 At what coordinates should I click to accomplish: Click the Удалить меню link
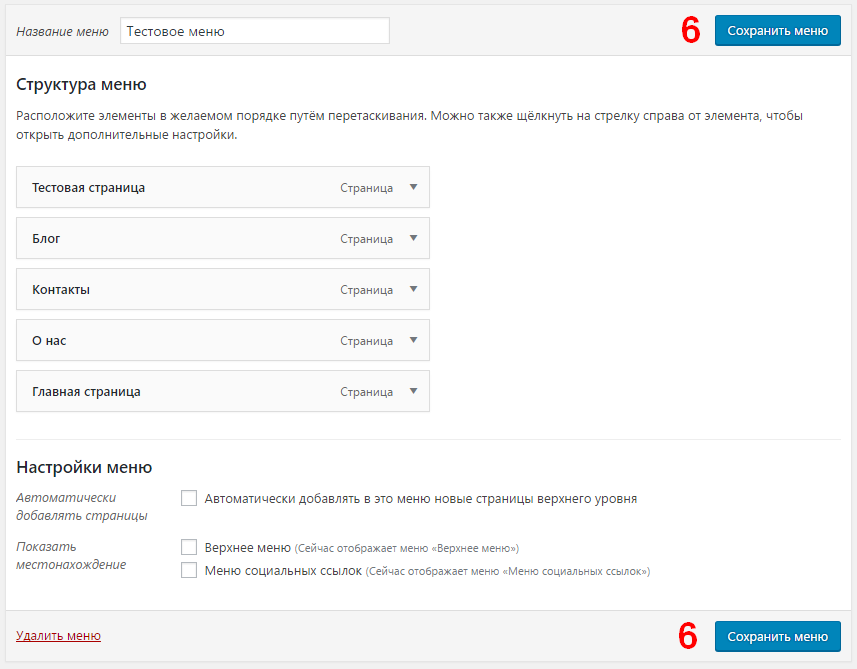click(x=58, y=636)
